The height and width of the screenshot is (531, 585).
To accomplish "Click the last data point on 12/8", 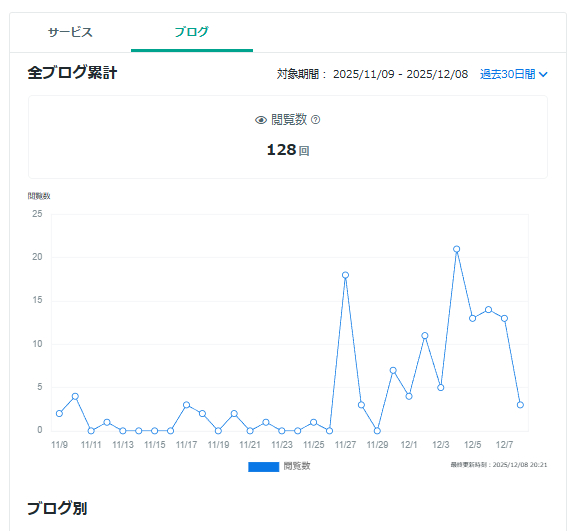I will 520,405.
